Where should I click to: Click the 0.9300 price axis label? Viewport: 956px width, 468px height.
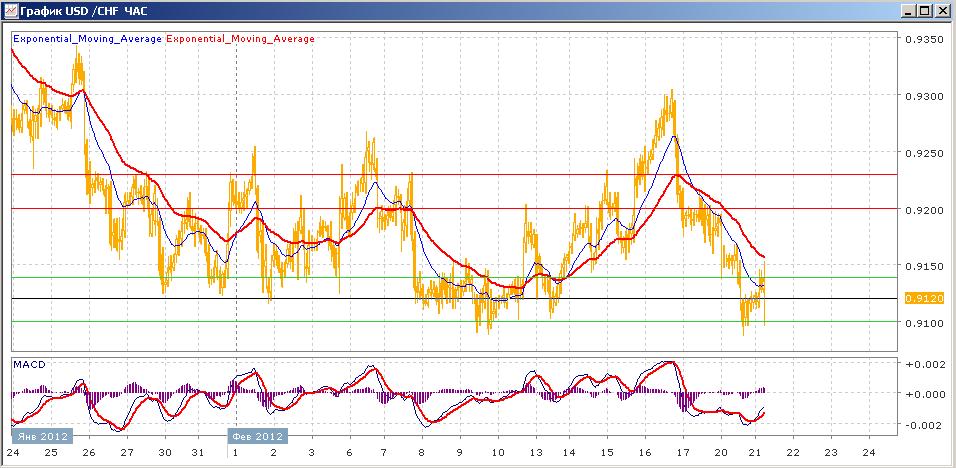point(924,96)
